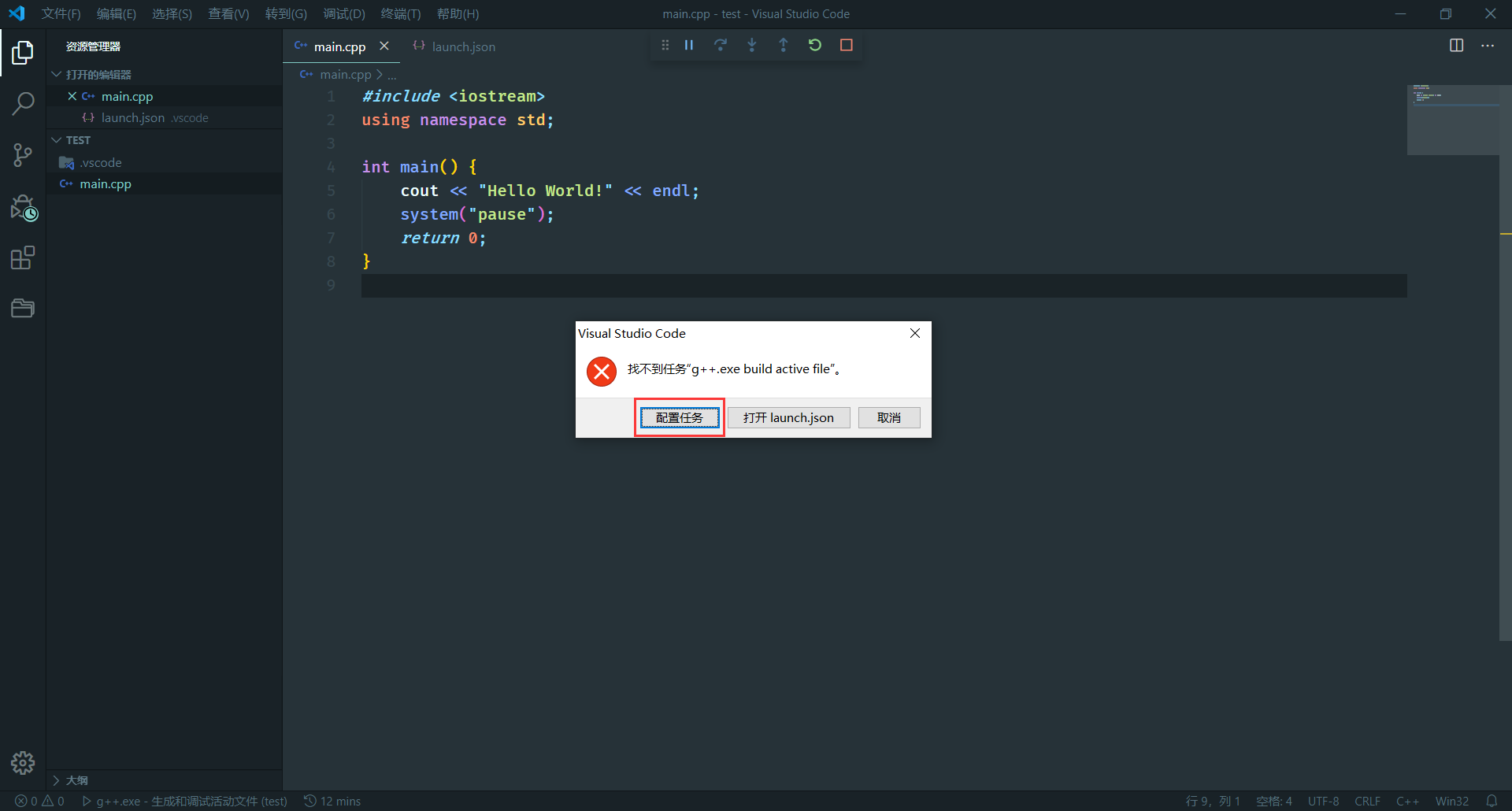Open the Go menu

pos(286,13)
